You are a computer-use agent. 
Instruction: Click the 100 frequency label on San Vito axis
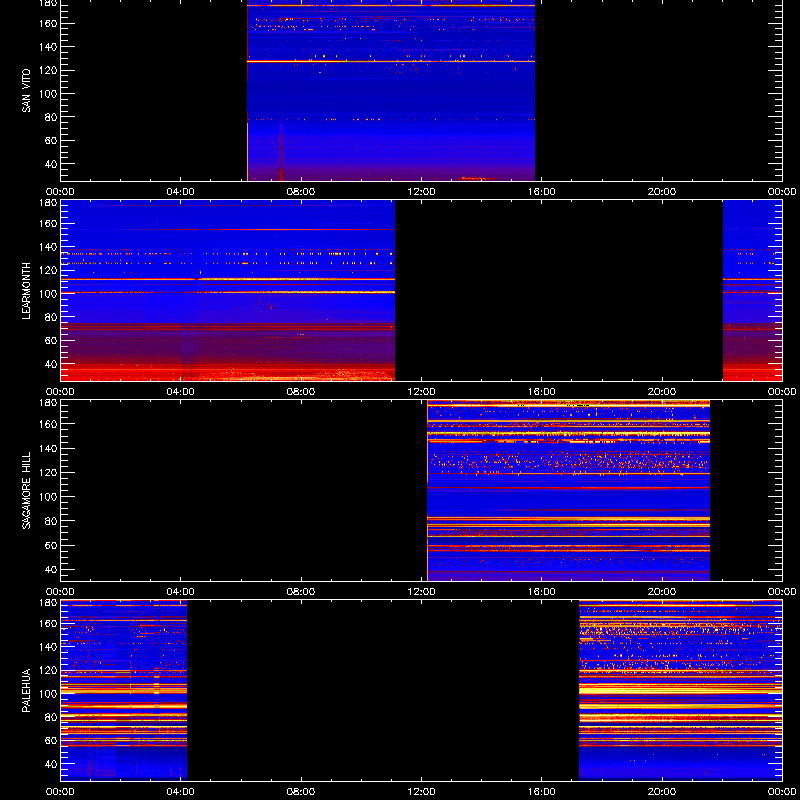(48, 94)
